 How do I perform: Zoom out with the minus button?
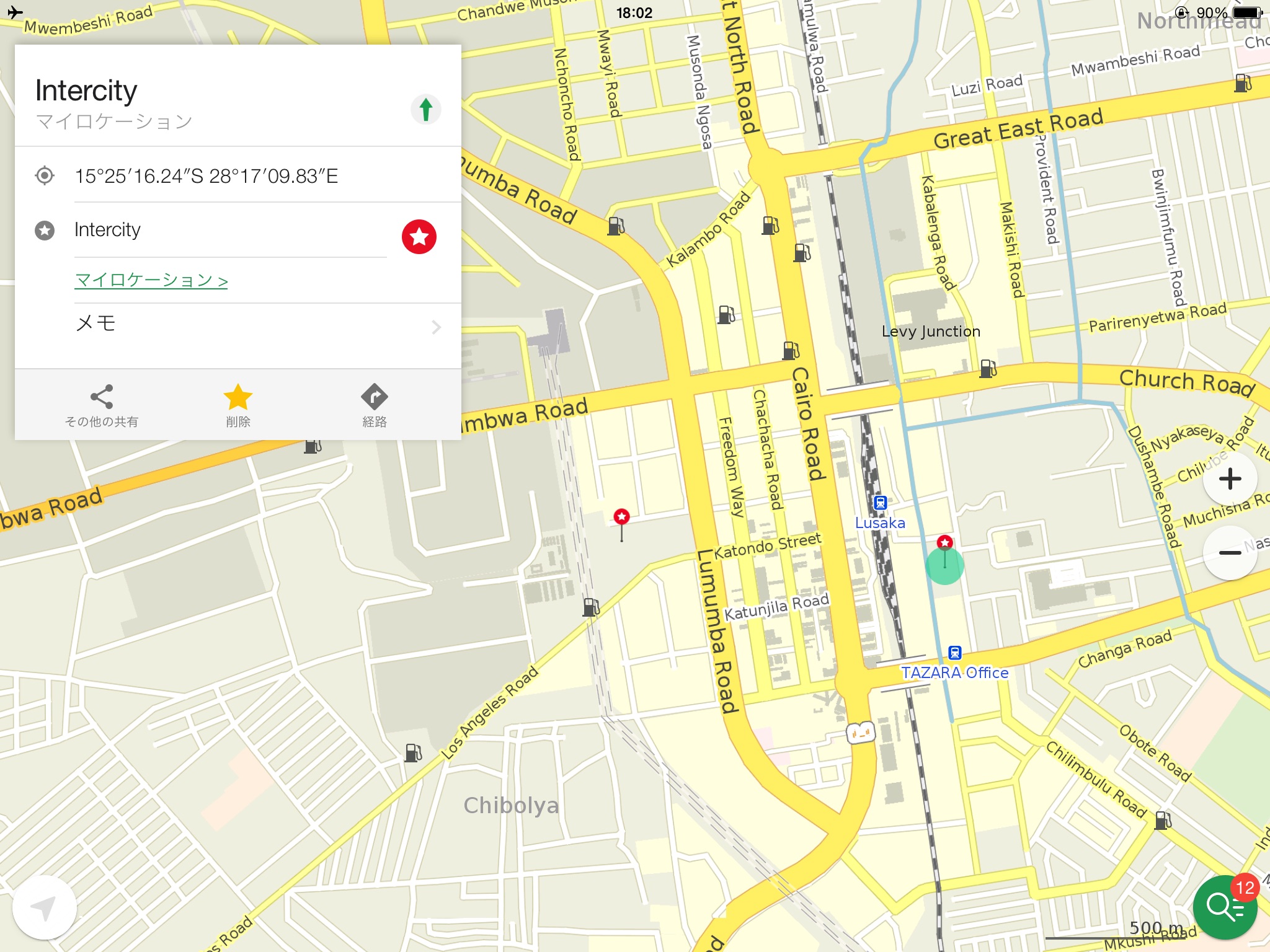click(1230, 552)
